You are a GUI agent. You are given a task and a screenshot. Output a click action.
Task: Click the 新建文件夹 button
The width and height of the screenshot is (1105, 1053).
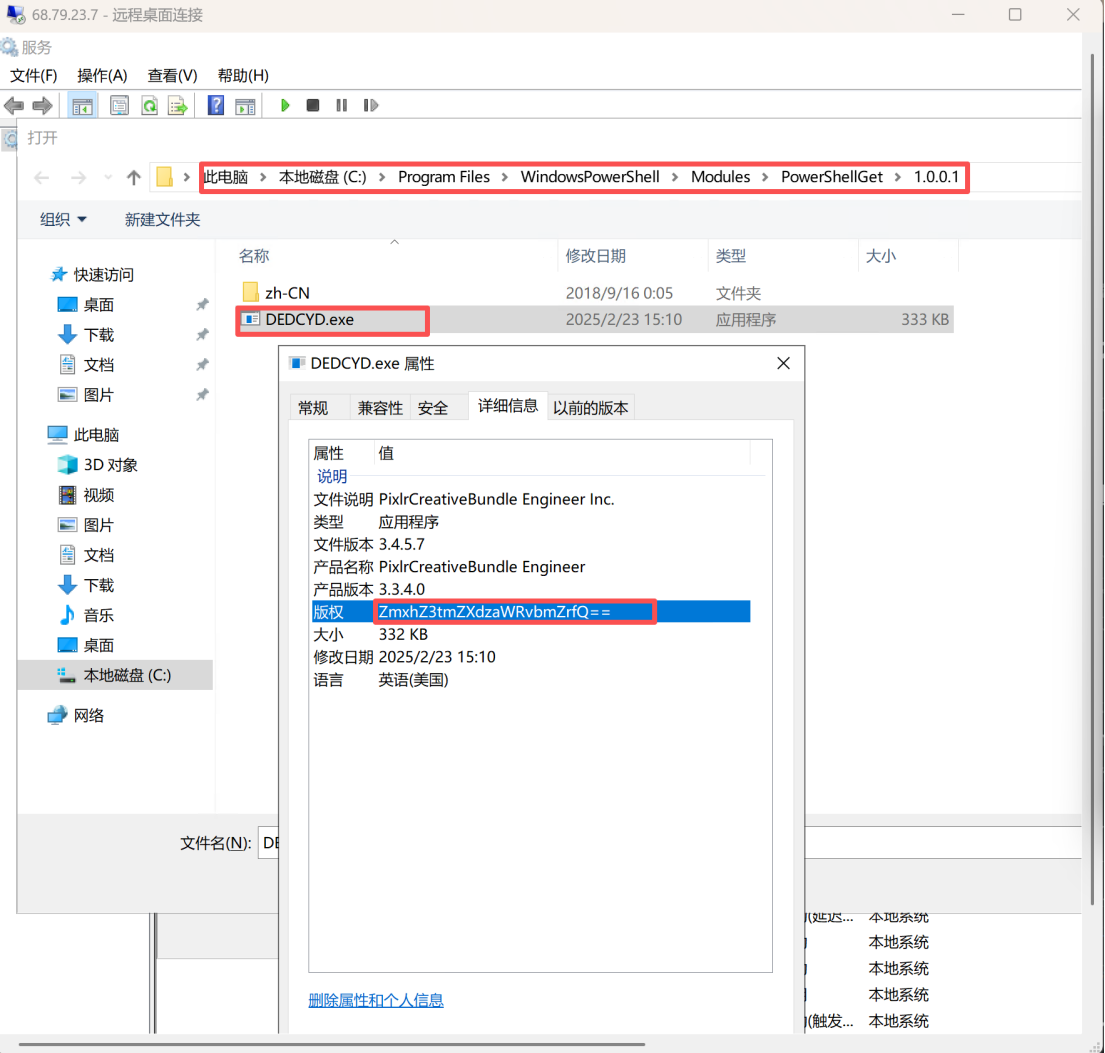(163, 220)
